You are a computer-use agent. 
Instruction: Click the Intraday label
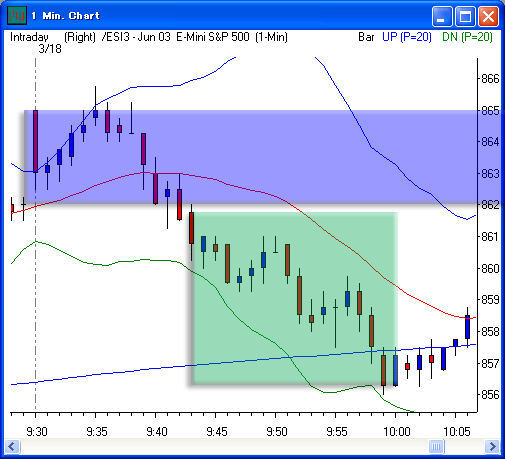(x=29, y=37)
